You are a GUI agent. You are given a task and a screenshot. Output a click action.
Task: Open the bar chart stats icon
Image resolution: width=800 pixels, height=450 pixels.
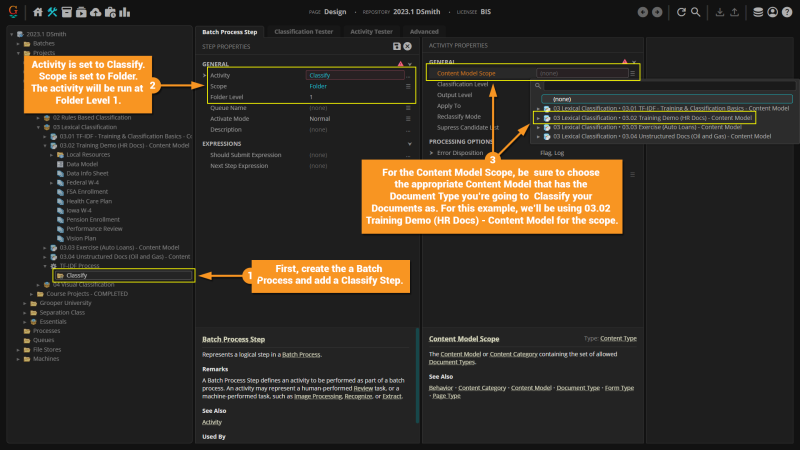pos(124,12)
